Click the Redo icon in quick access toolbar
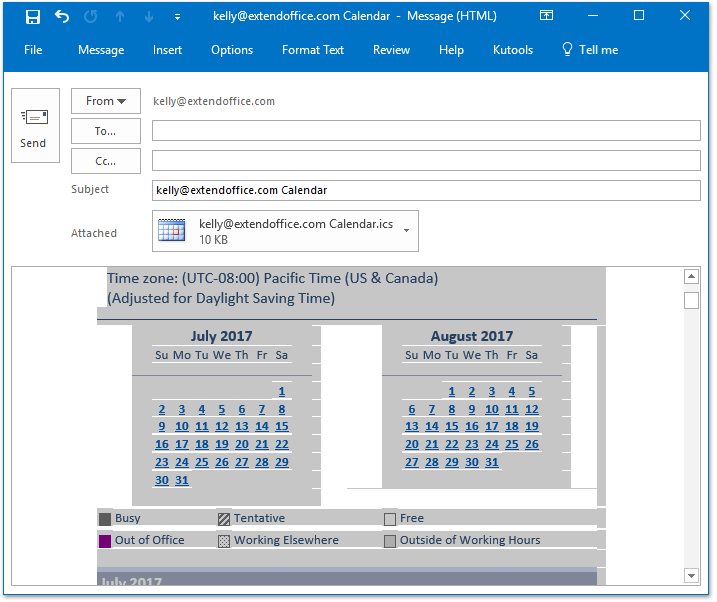717x602 pixels. [x=91, y=17]
